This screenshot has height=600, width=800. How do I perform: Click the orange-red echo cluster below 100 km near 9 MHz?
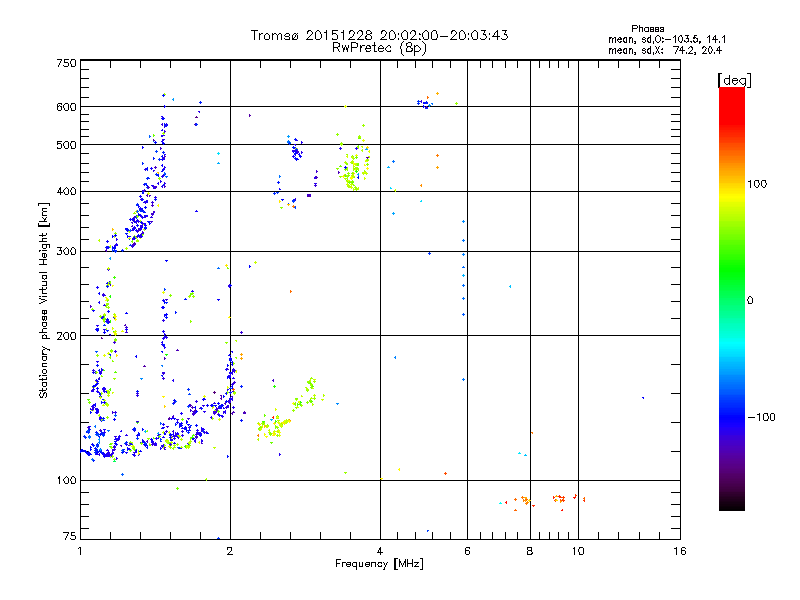point(559,498)
